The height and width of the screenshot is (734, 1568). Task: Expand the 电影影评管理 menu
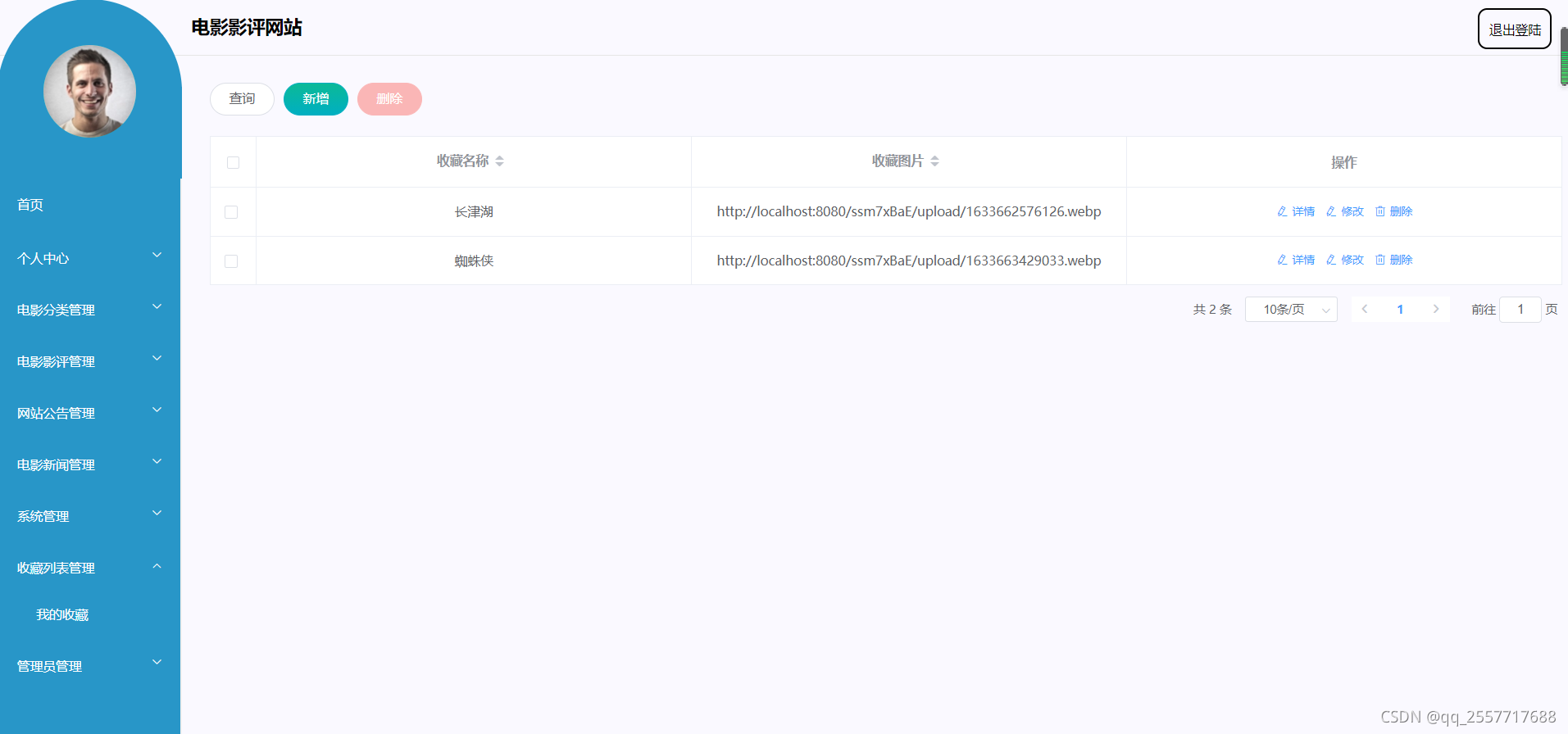click(x=90, y=361)
